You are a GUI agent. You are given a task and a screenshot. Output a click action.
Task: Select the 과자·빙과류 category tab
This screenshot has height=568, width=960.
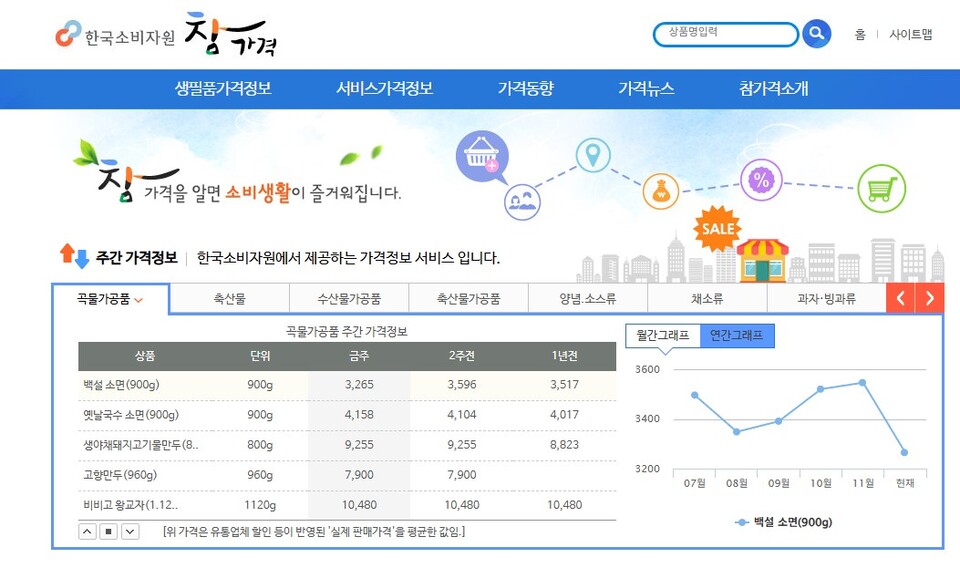point(827,299)
